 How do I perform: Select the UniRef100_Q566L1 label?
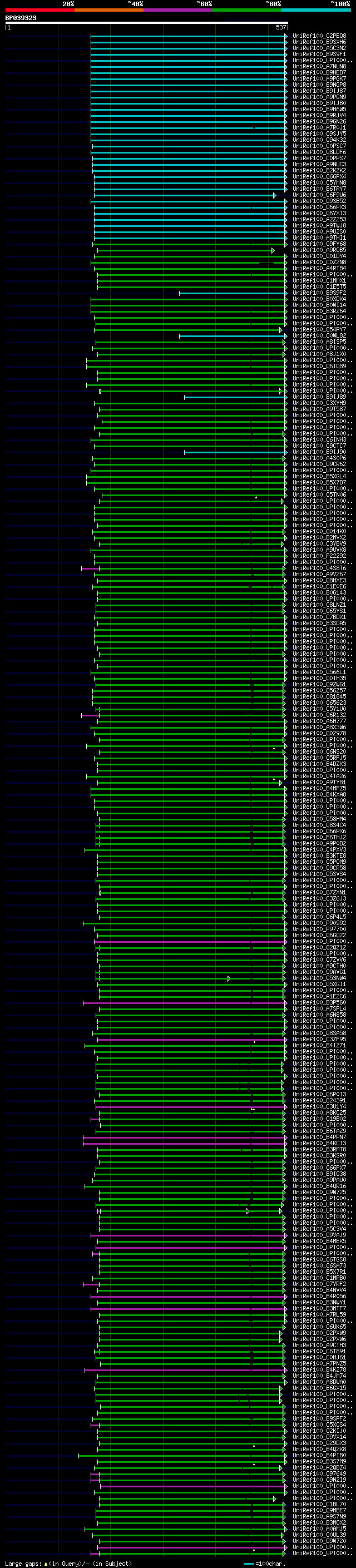[x=319, y=672]
